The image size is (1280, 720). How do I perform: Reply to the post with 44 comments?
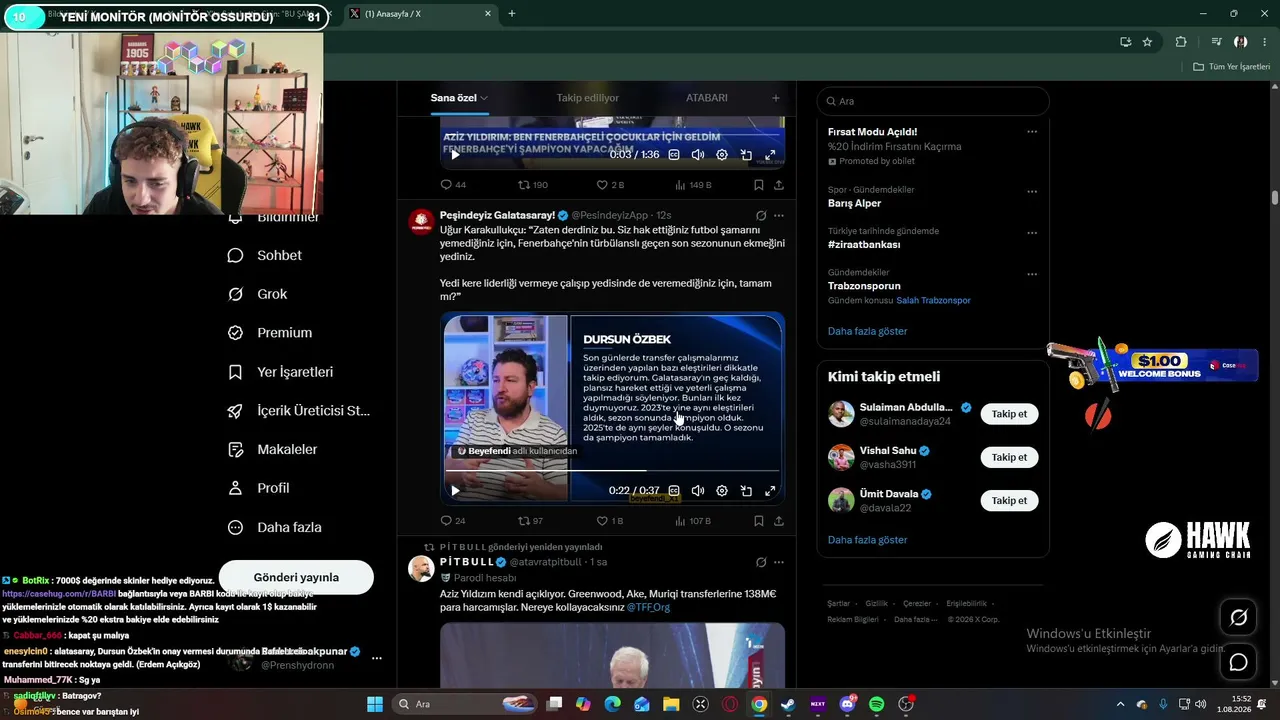453,185
